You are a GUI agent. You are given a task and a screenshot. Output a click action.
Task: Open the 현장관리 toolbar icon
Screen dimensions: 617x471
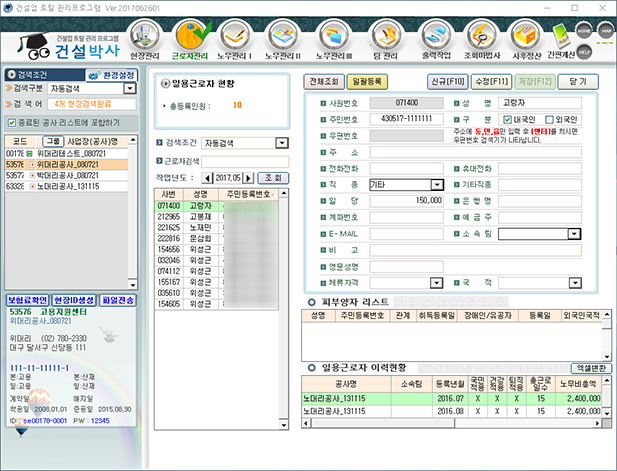coord(145,40)
